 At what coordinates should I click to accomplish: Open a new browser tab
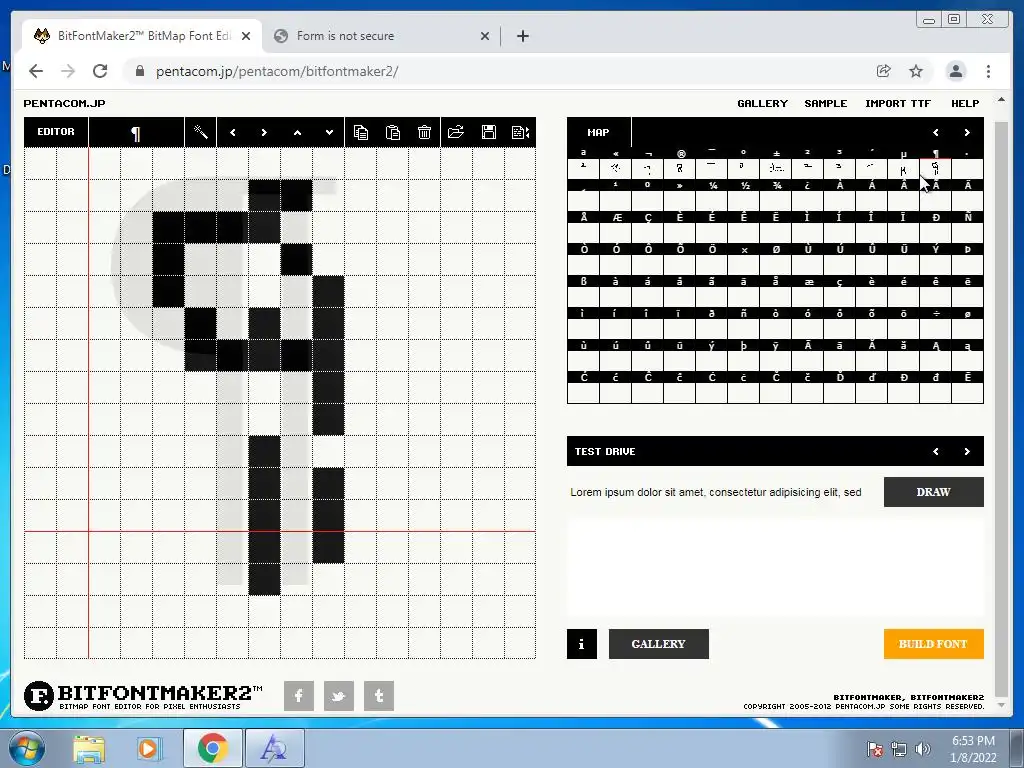(522, 36)
